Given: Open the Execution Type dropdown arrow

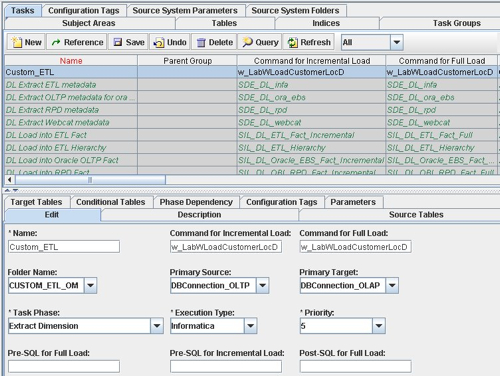Looking at the screenshot, I should tap(250, 326).
